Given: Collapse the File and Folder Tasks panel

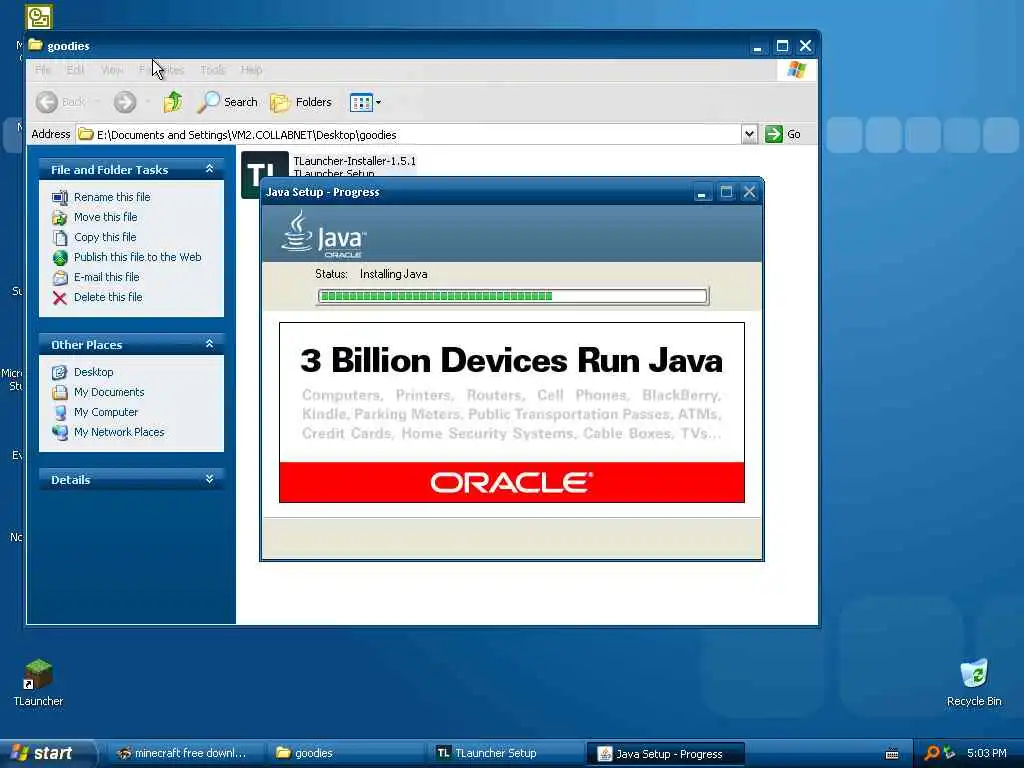Looking at the screenshot, I should pos(210,169).
